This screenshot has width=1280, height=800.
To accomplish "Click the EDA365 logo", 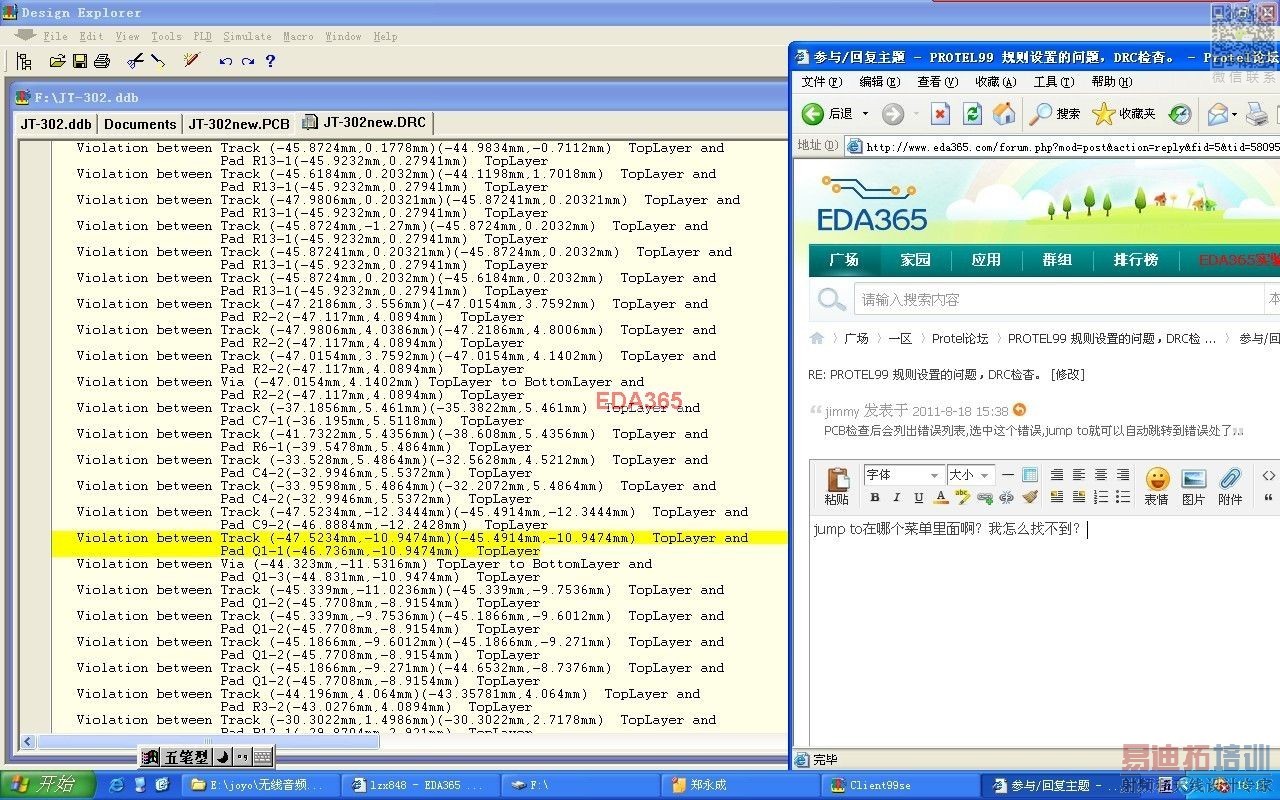I will pyautogui.click(x=871, y=204).
